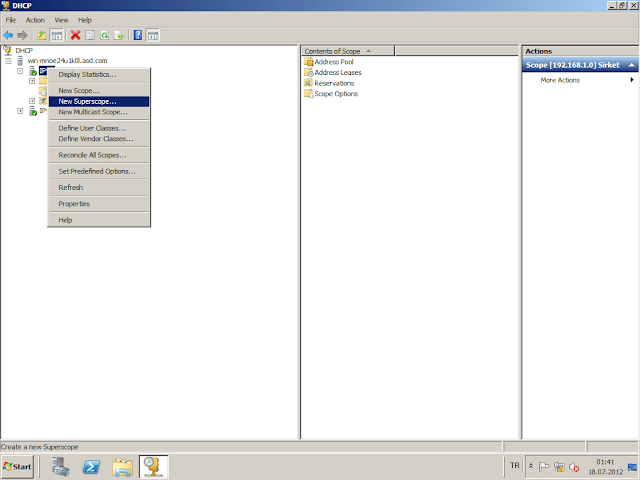Viewport: 640px width, 480px height.
Task: Click the Back arrow toolbar icon
Action: [9, 35]
